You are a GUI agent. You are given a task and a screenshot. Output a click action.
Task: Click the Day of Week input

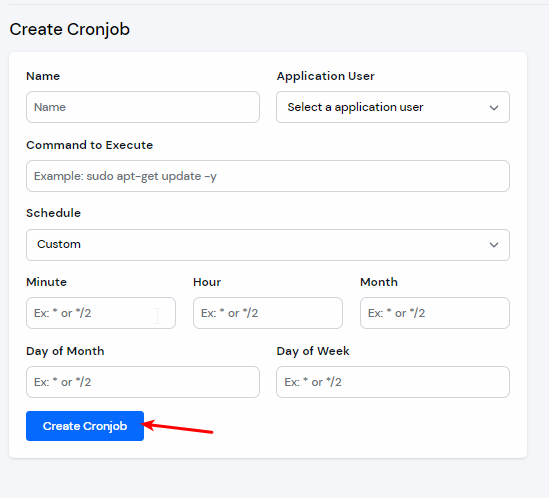tap(393, 382)
